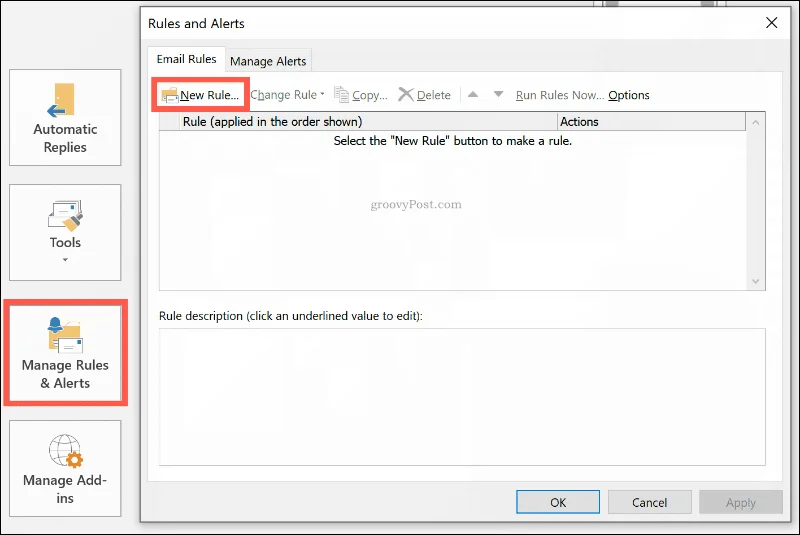Screen dimensions: 800x535
Task: Open the Tools dropdown menu
Action: click(x=65, y=233)
